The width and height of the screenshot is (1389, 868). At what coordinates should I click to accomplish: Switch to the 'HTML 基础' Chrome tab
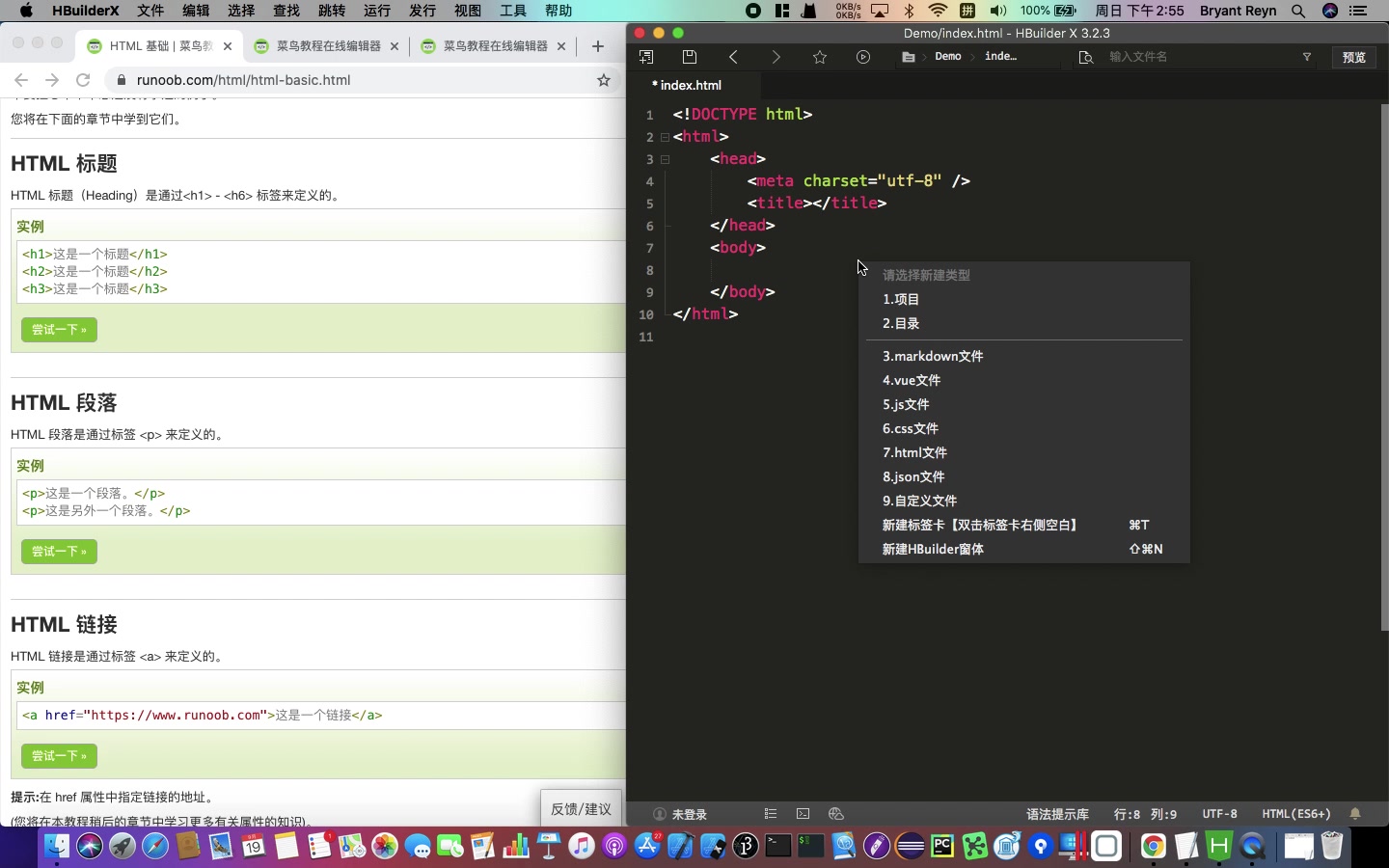160,46
